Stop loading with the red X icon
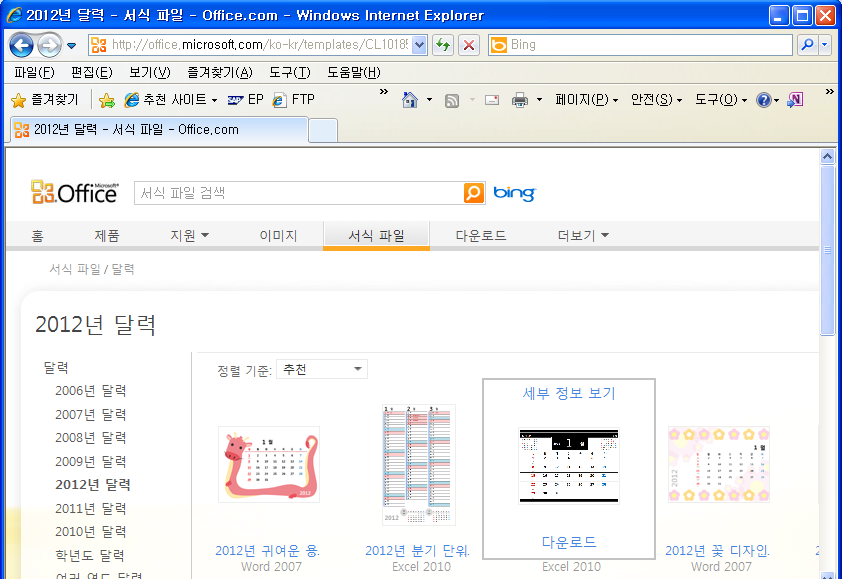The width and height of the screenshot is (842, 579). pos(469,45)
